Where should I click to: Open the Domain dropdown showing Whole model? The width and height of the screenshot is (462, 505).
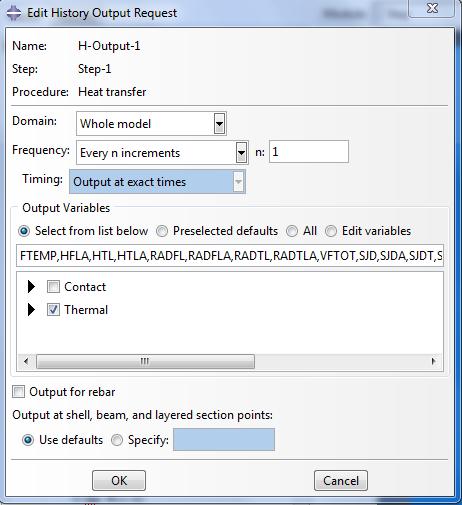click(151, 124)
